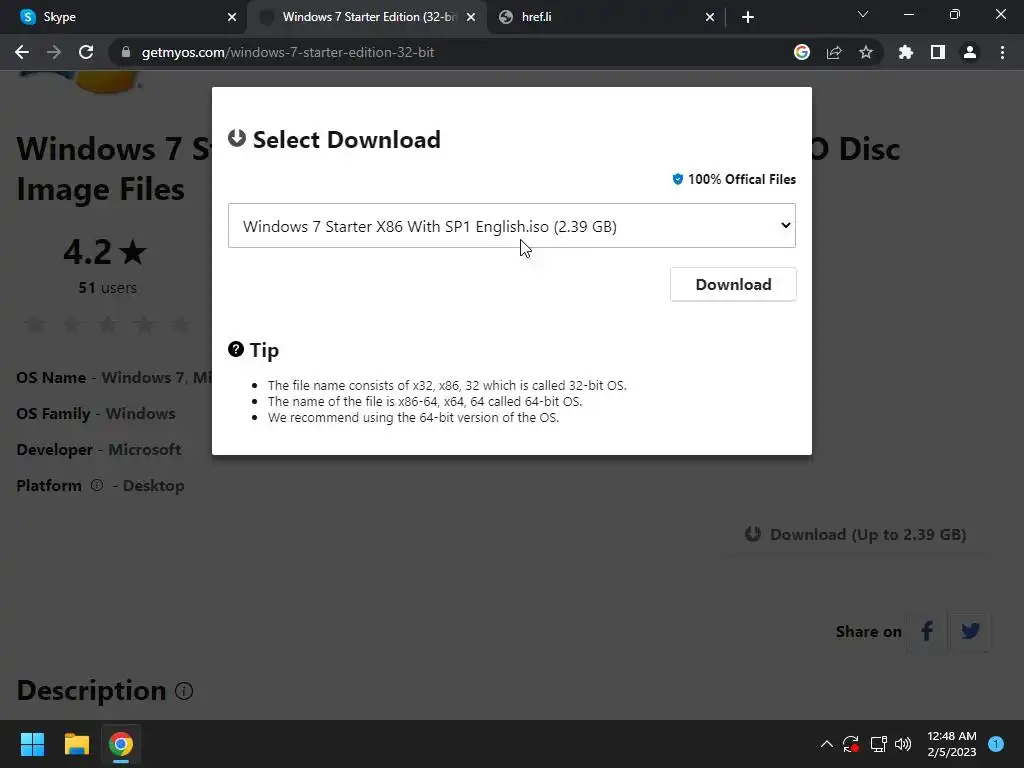Click the fifth rating star
This screenshot has width=1024, height=768.
181,323
